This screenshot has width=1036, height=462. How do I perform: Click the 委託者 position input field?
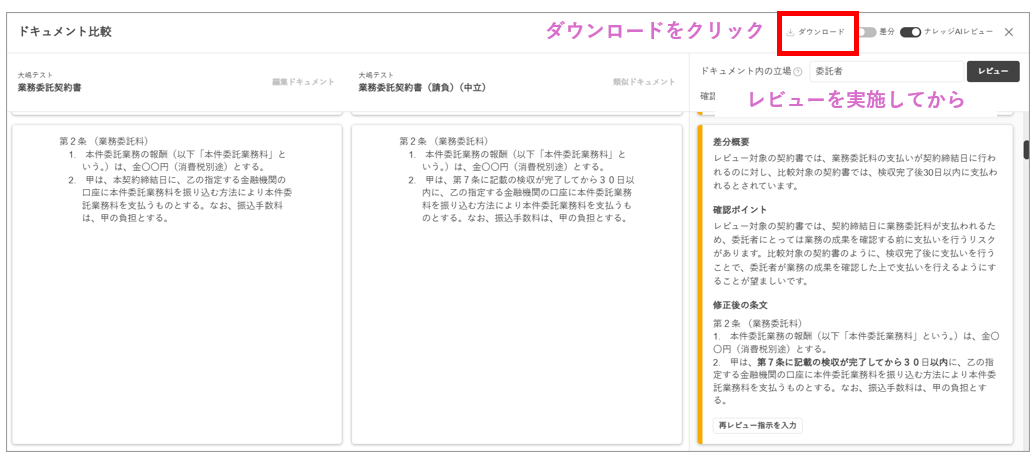(884, 72)
